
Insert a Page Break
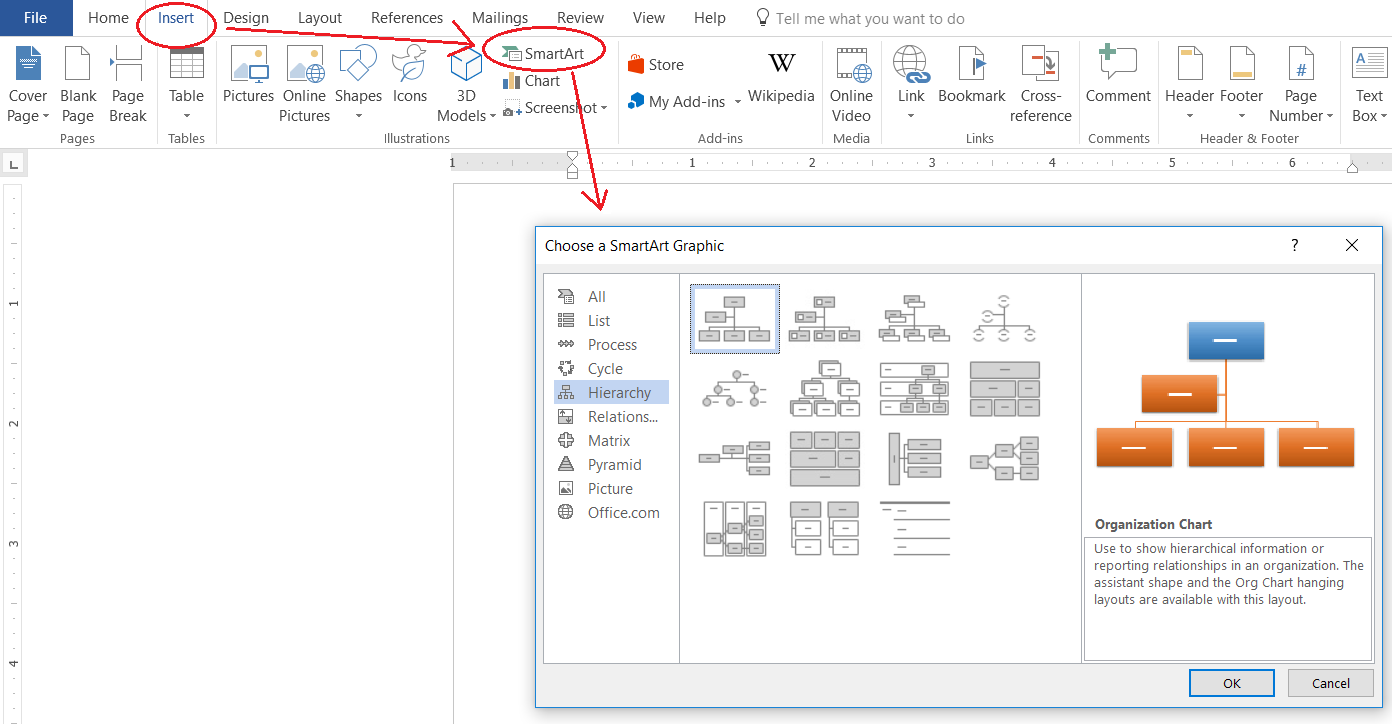pos(127,84)
